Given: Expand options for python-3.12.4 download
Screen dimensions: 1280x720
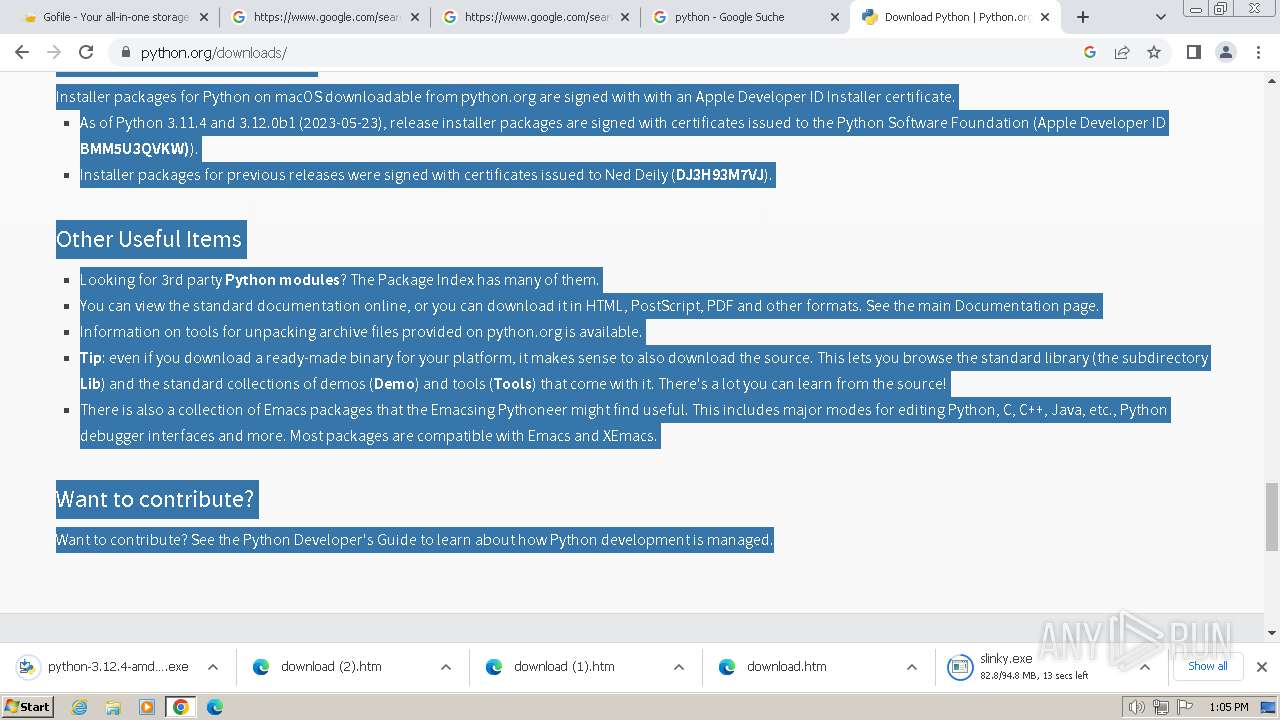Looking at the screenshot, I should click(213, 667).
